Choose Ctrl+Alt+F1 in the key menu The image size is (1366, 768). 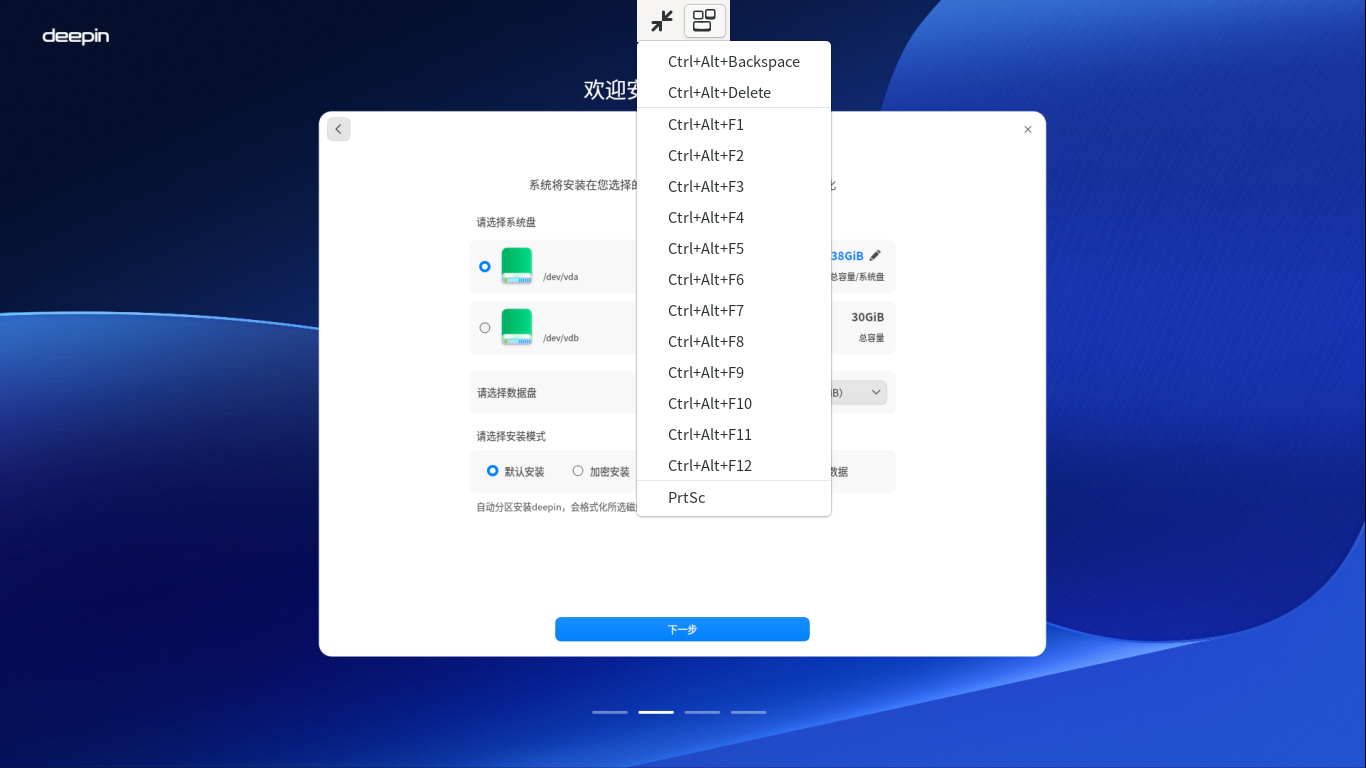point(734,124)
